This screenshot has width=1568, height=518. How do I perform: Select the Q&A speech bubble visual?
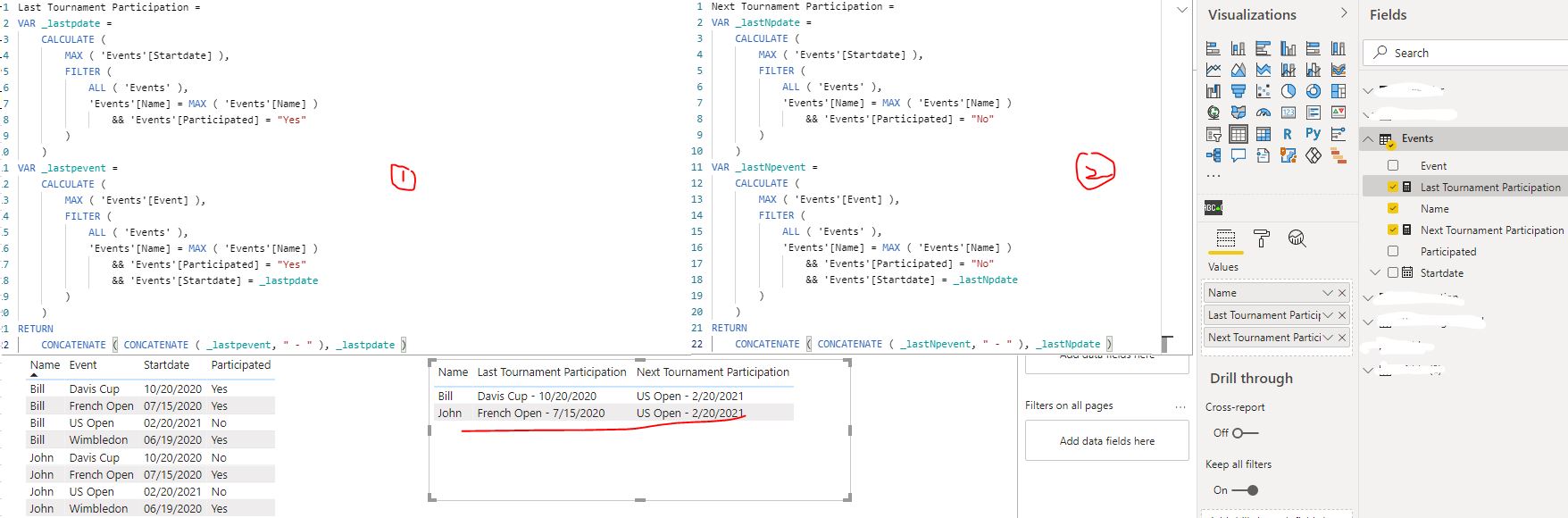click(x=1238, y=155)
